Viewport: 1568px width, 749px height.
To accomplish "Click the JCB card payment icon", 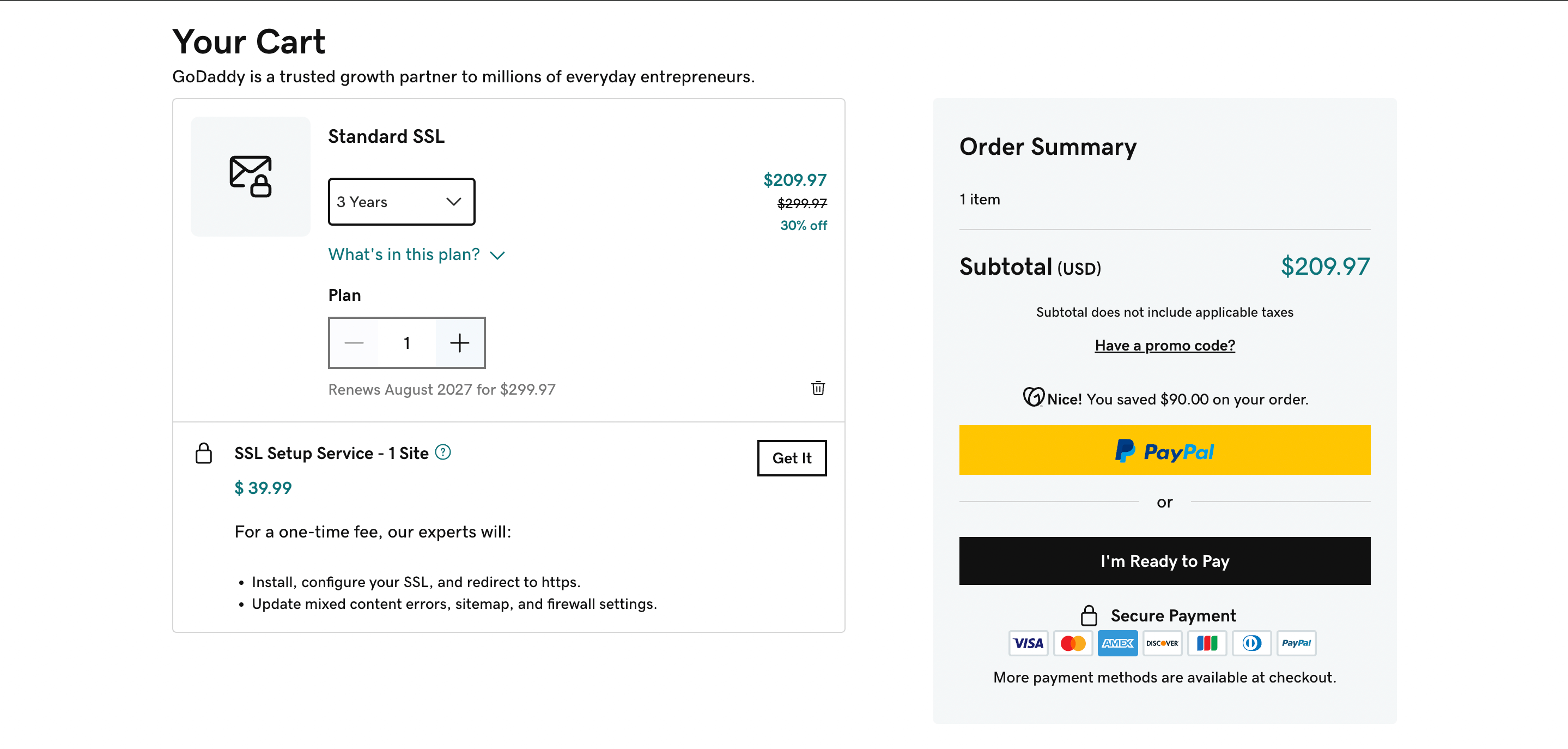I will point(1207,643).
